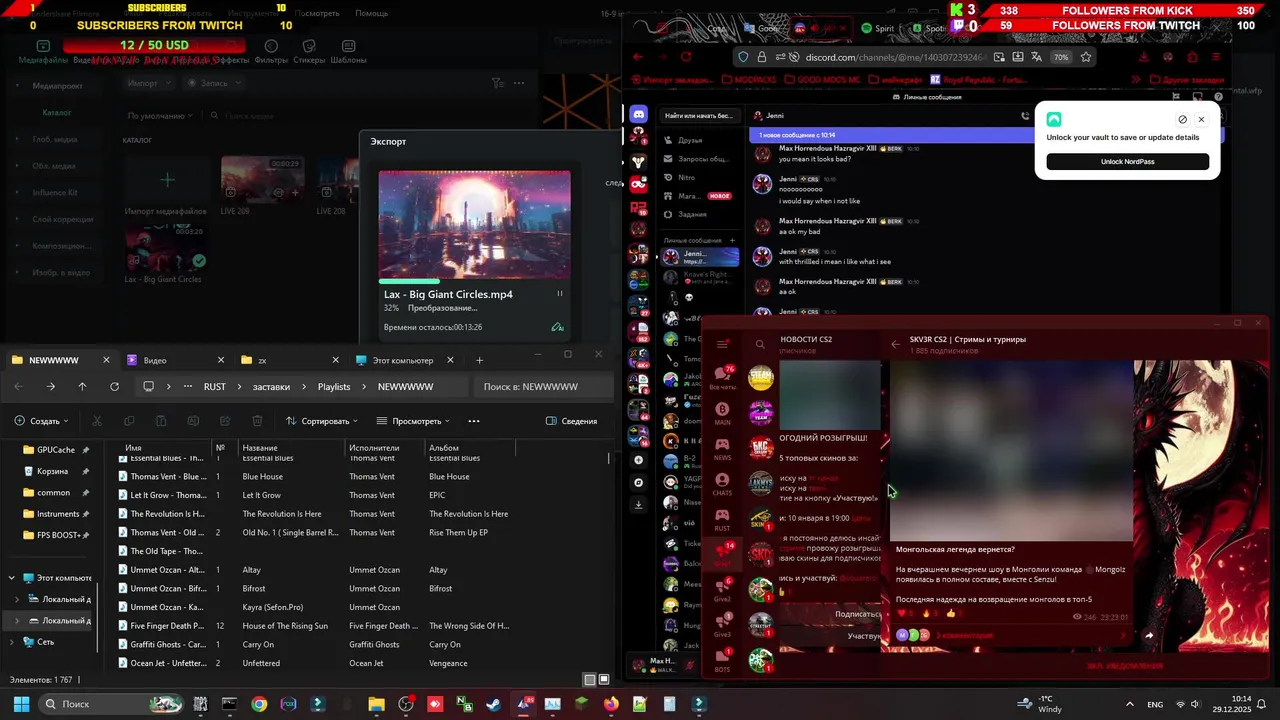Click Unlock NordPass button
Viewport: 1280px width, 720px height.
point(1127,162)
